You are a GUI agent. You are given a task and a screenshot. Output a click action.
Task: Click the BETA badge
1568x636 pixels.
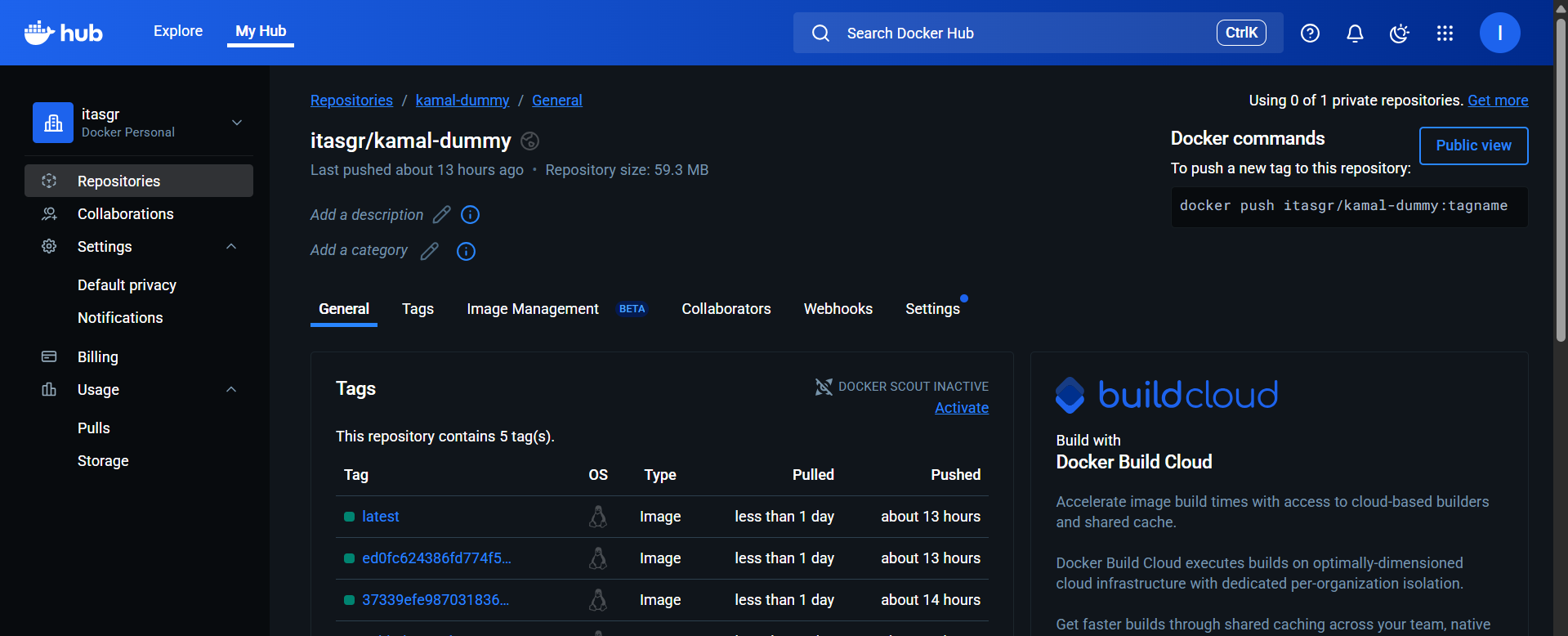point(632,309)
